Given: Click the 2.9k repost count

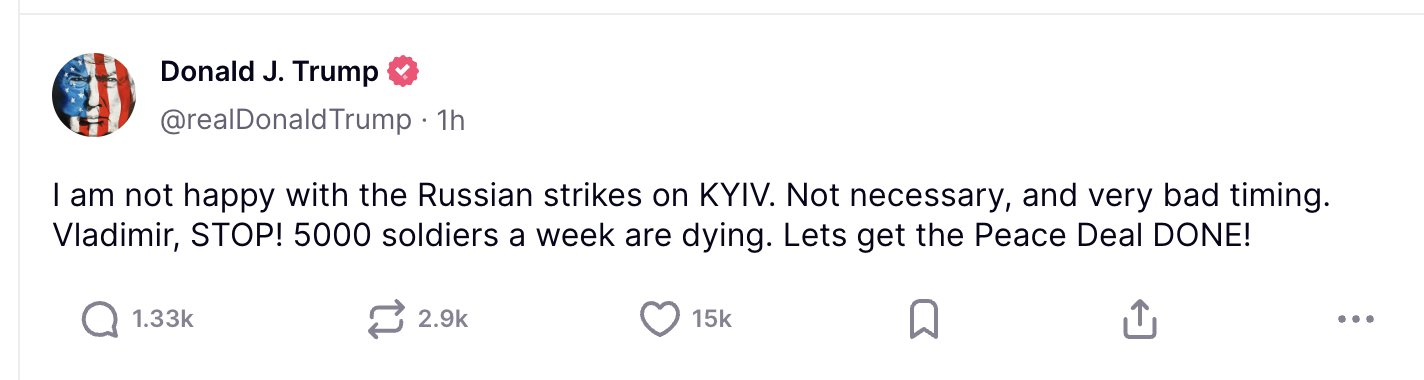Looking at the screenshot, I should 442,320.
